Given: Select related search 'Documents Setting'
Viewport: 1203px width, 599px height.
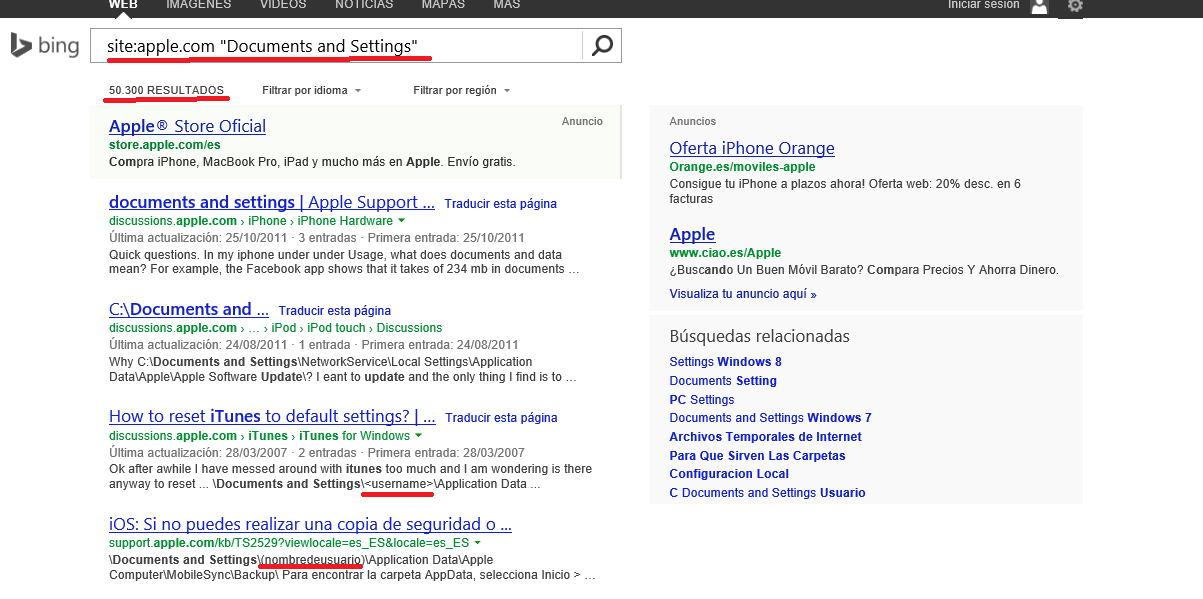Looking at the screenshot, I should [x=723, y=381].
